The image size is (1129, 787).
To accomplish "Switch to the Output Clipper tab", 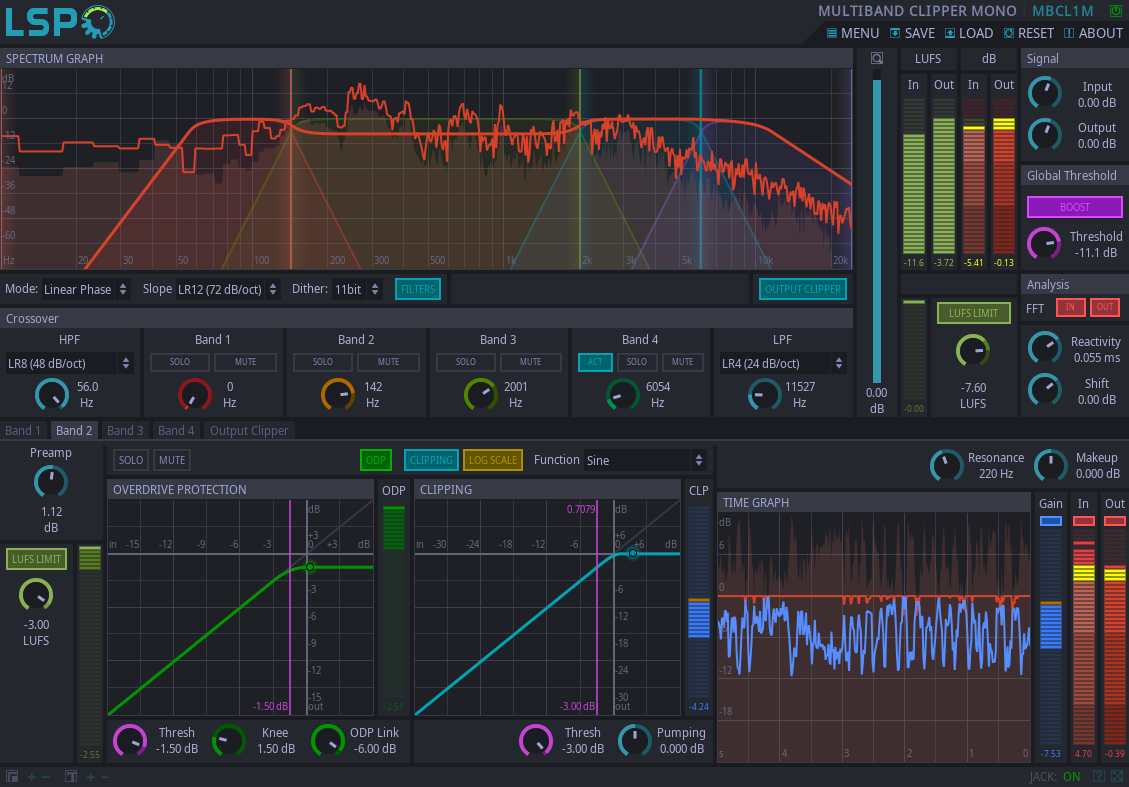I will coord(249,431).
